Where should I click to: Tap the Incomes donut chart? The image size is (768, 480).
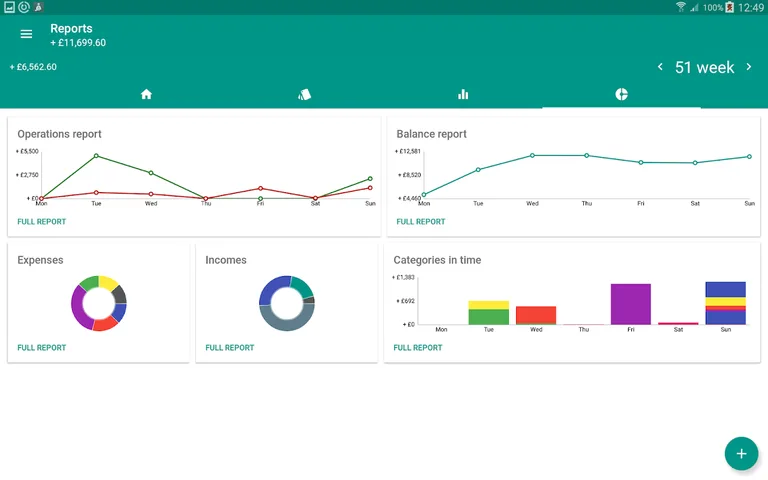pos(287,303)
